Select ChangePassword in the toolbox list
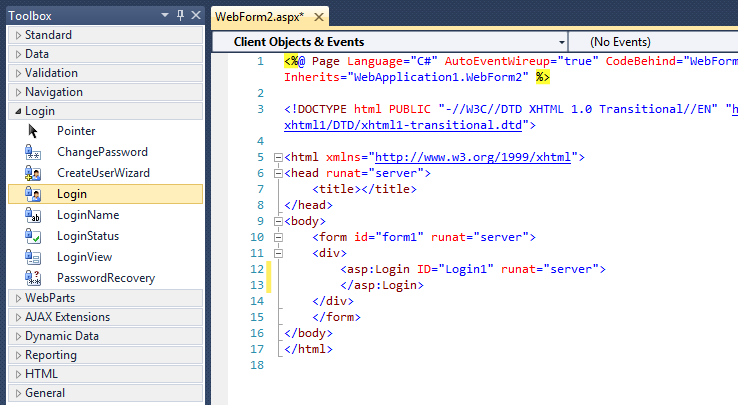This screenshot has height=405, width=738. [105, 152]
